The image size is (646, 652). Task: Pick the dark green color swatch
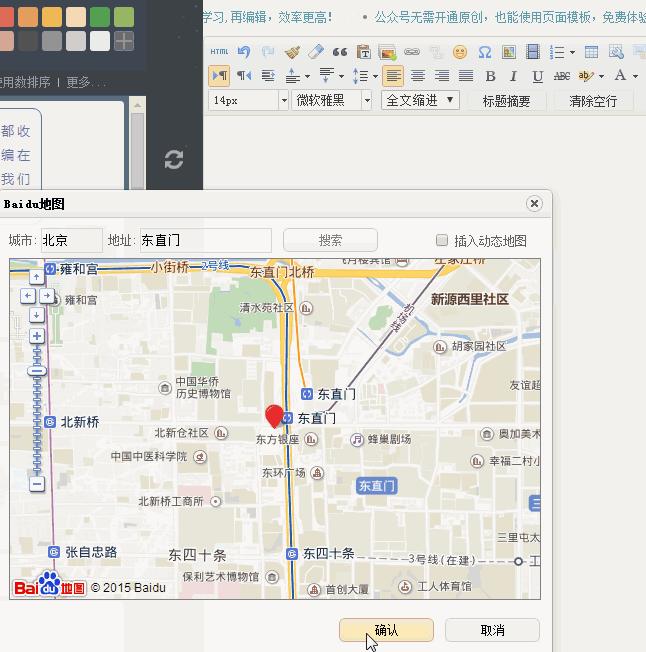coord(100,17)
